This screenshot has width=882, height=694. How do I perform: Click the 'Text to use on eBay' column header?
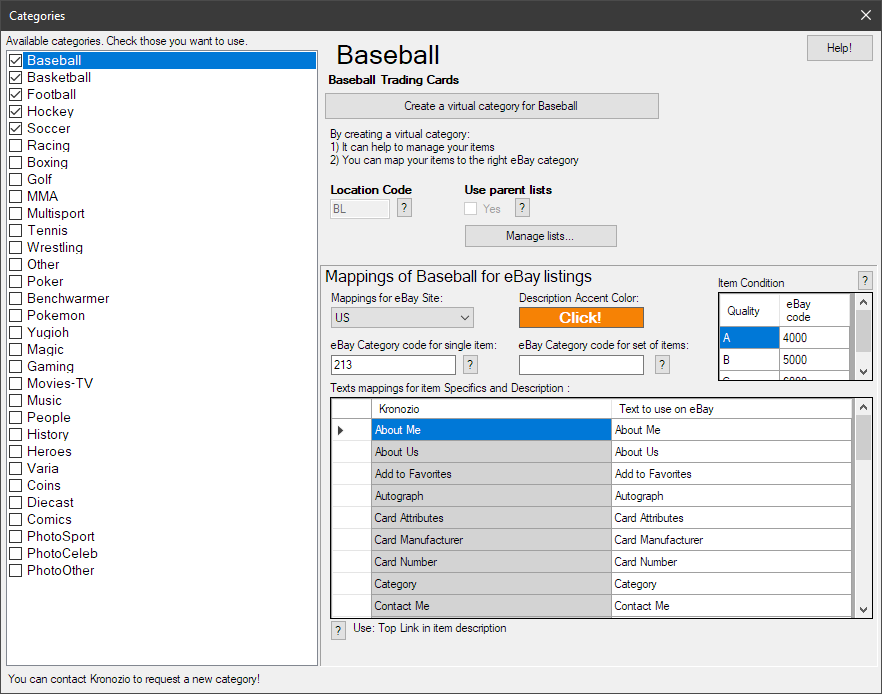731,409
